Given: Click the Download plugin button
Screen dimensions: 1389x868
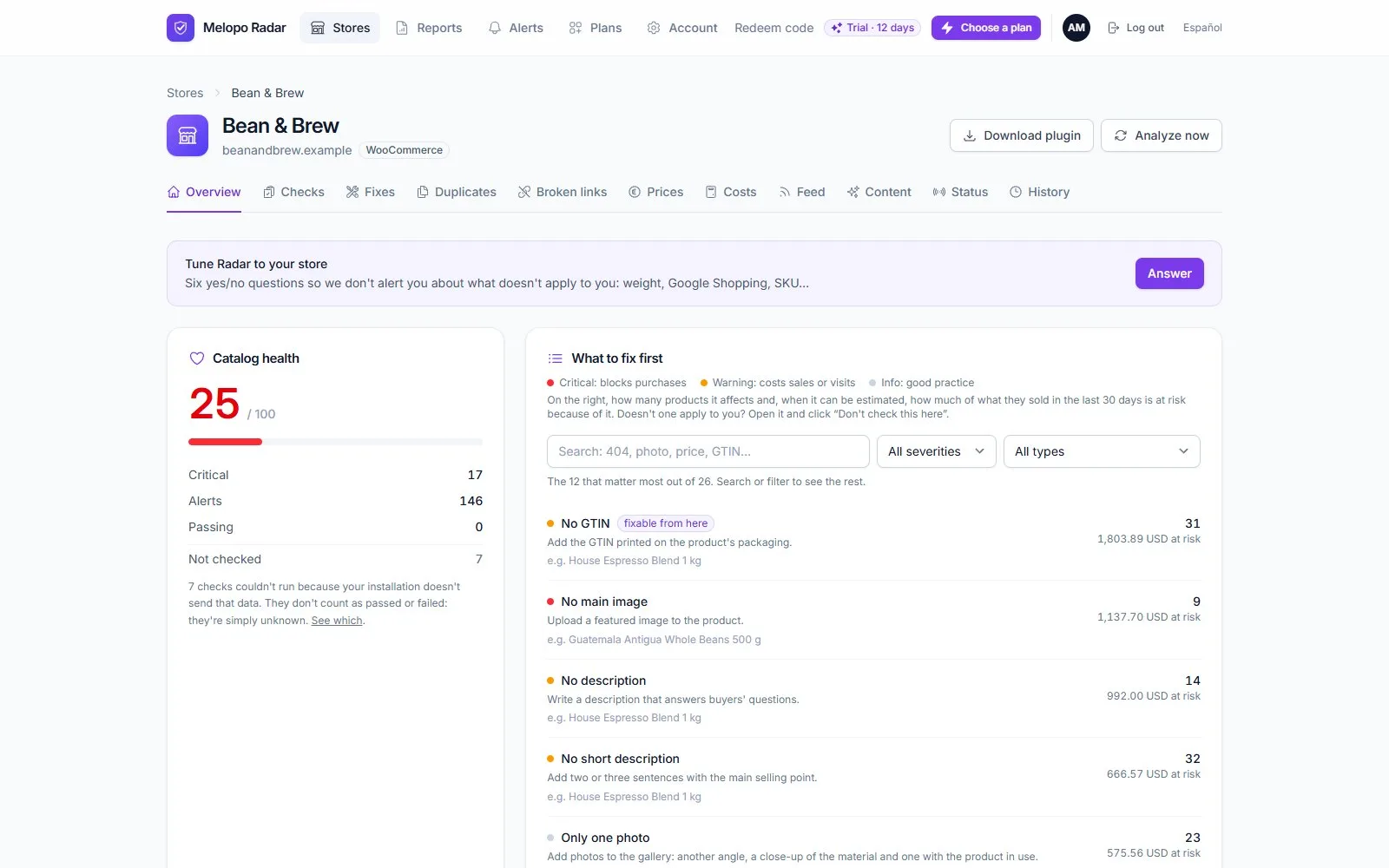Looking at the screenshot, I should click(x=1022, y=135).
